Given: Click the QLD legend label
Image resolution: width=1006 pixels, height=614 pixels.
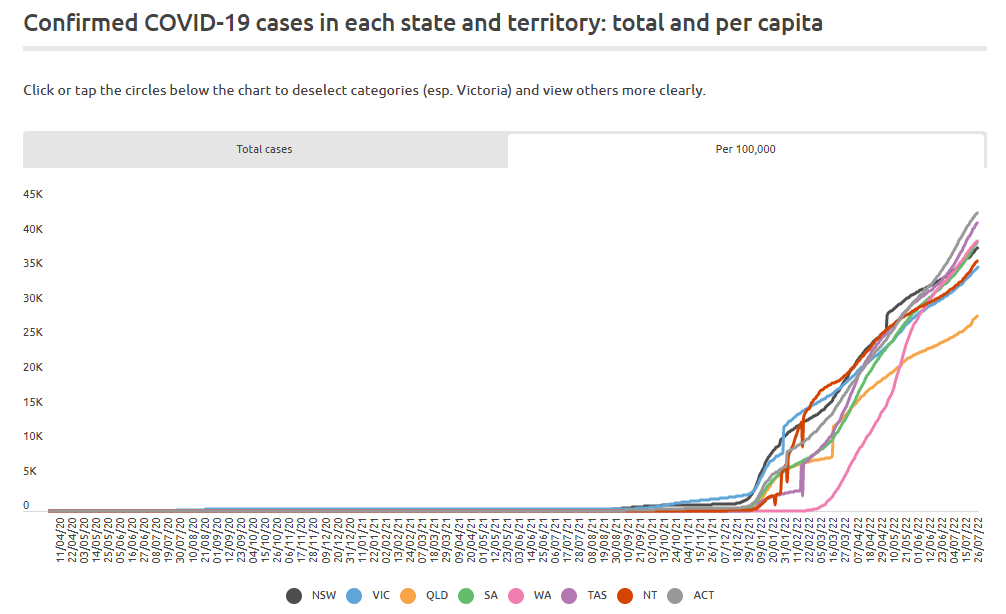Looking at the screenshot, I should pos(437,595).
